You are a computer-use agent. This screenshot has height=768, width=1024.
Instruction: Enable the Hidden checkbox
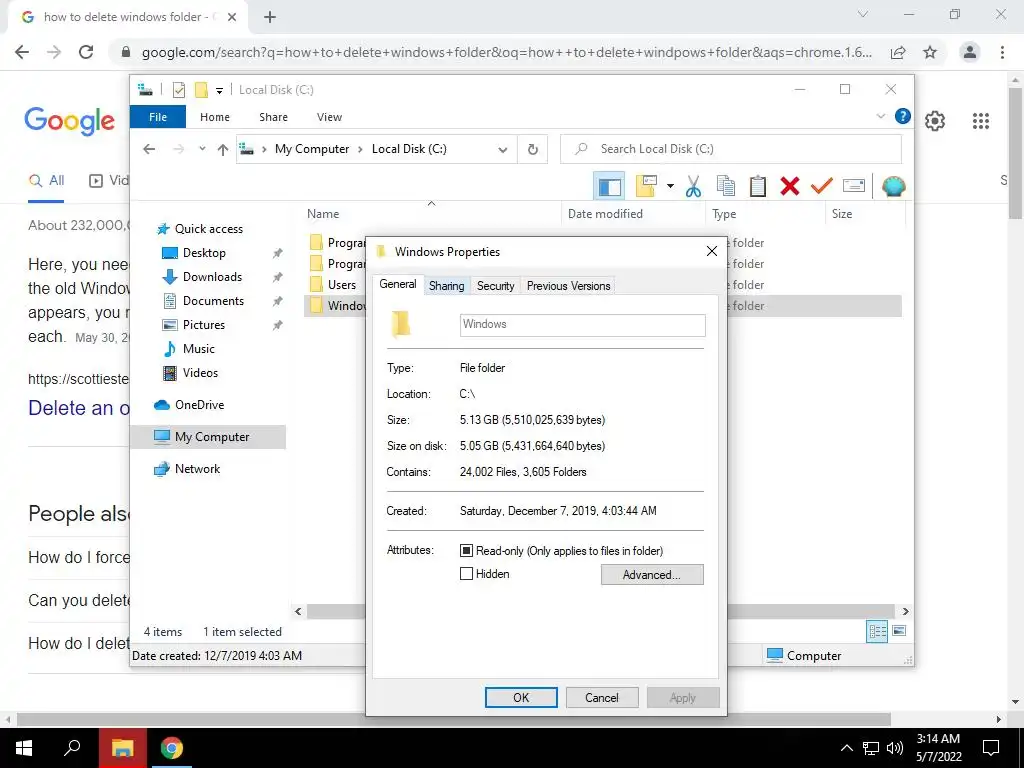[x=466, y=574]
